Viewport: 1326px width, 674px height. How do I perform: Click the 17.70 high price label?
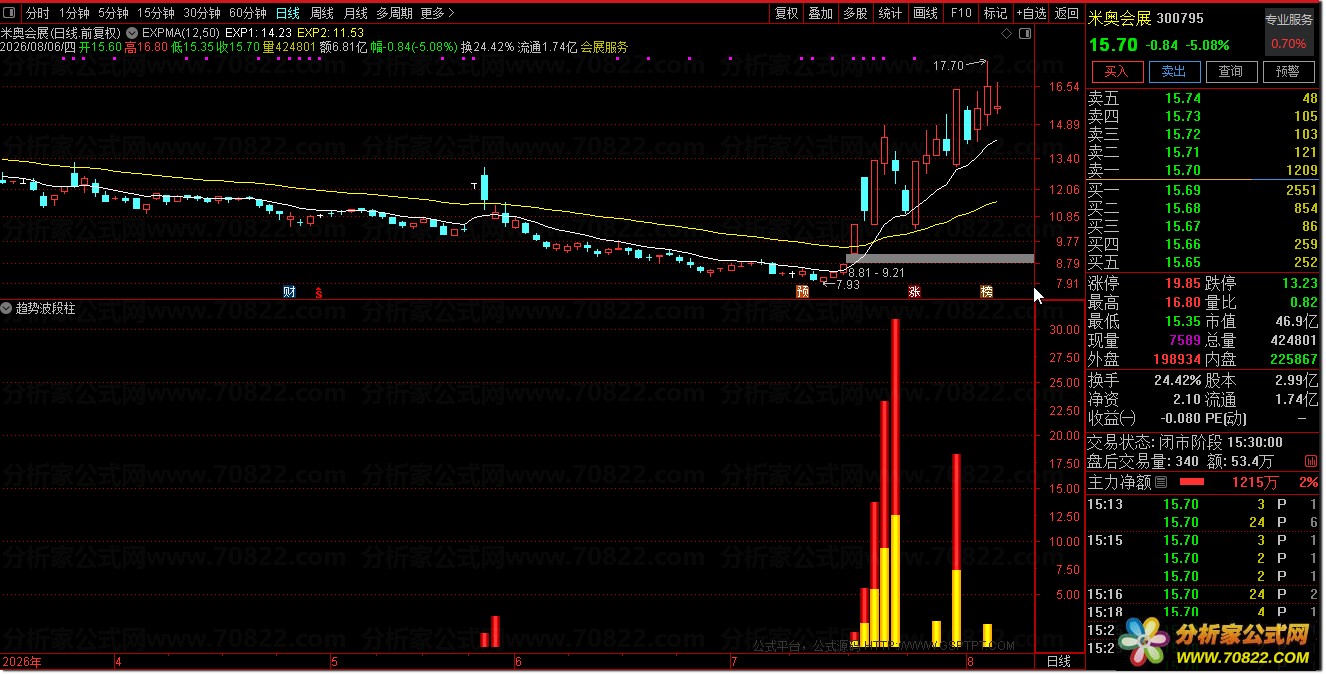coord(948,66)
